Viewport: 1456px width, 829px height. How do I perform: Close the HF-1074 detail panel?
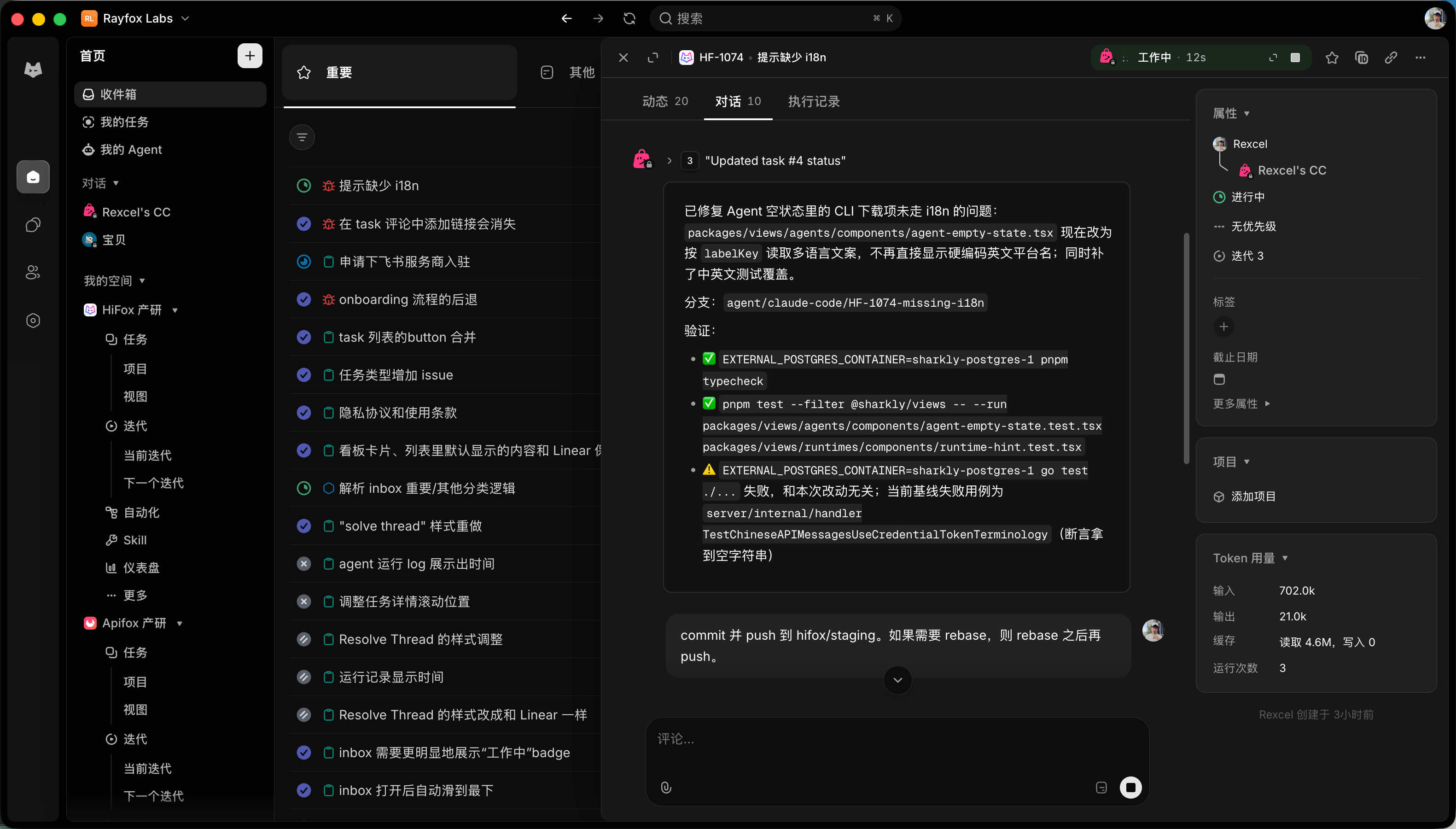coord(623,58)
